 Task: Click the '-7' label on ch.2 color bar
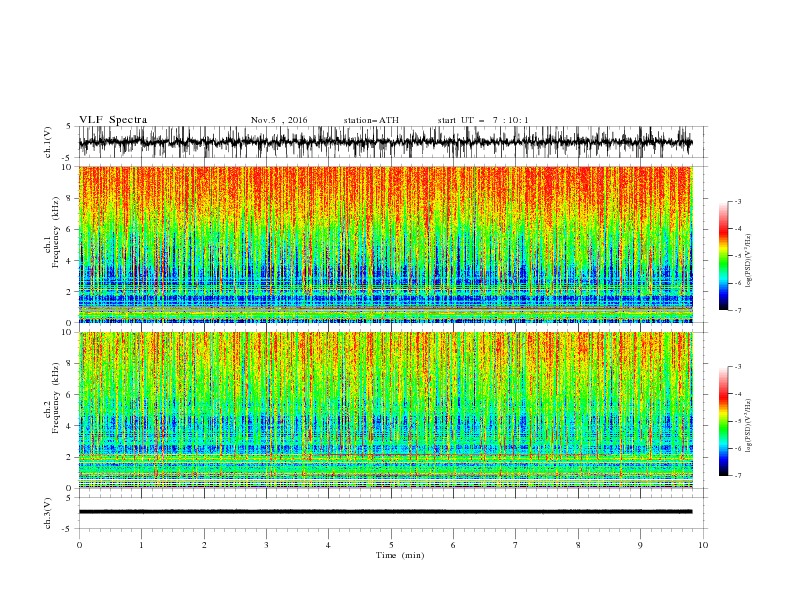(x=737, y=476)
